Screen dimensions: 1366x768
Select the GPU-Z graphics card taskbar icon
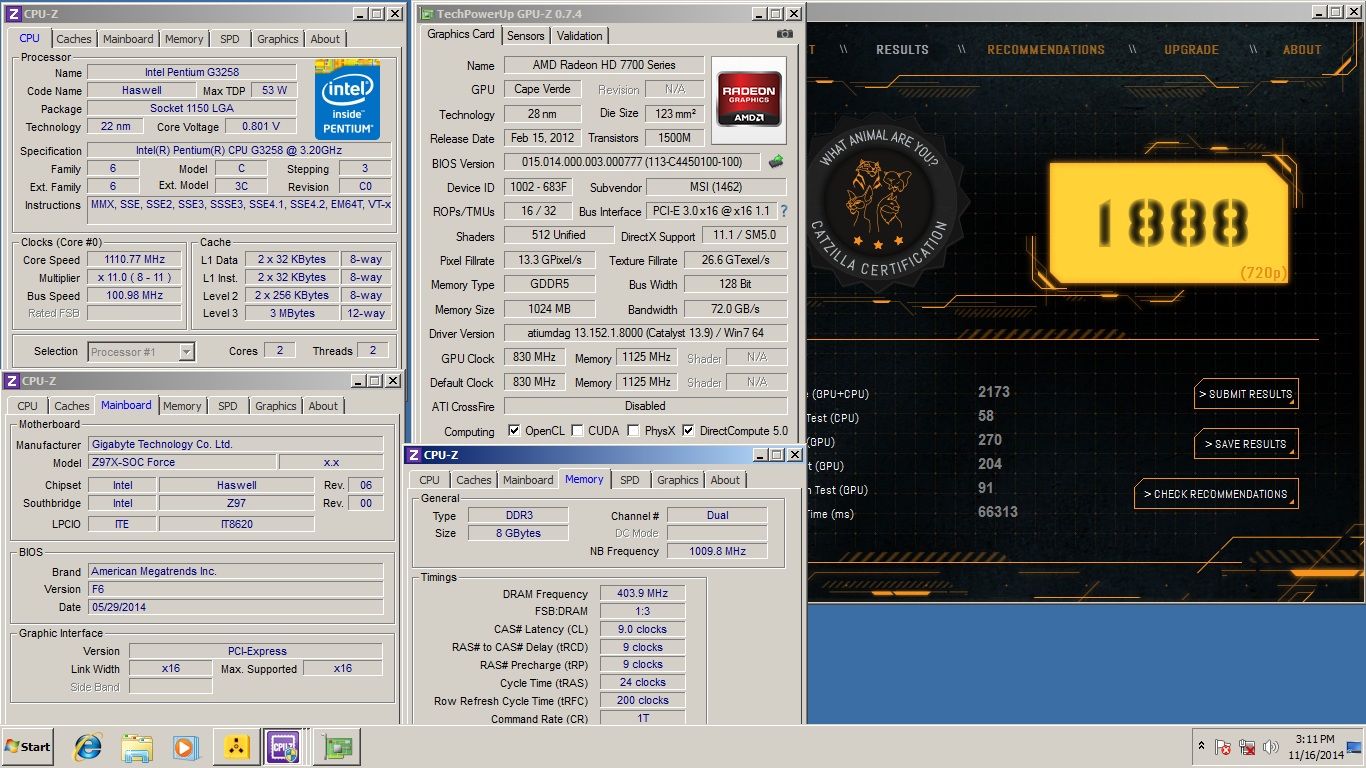pyautogui.click(x=335, y=747)
